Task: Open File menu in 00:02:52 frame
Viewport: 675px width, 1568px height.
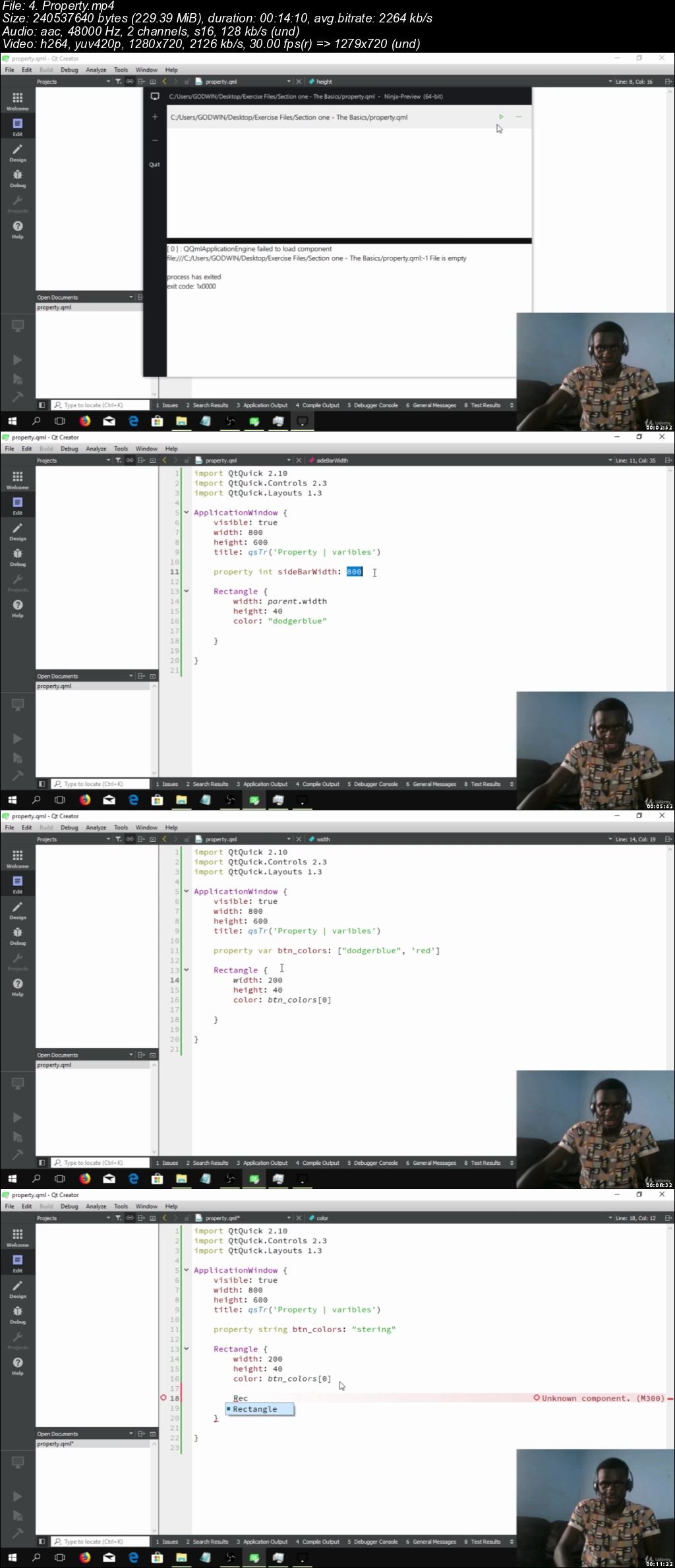Action: (10, 70)
